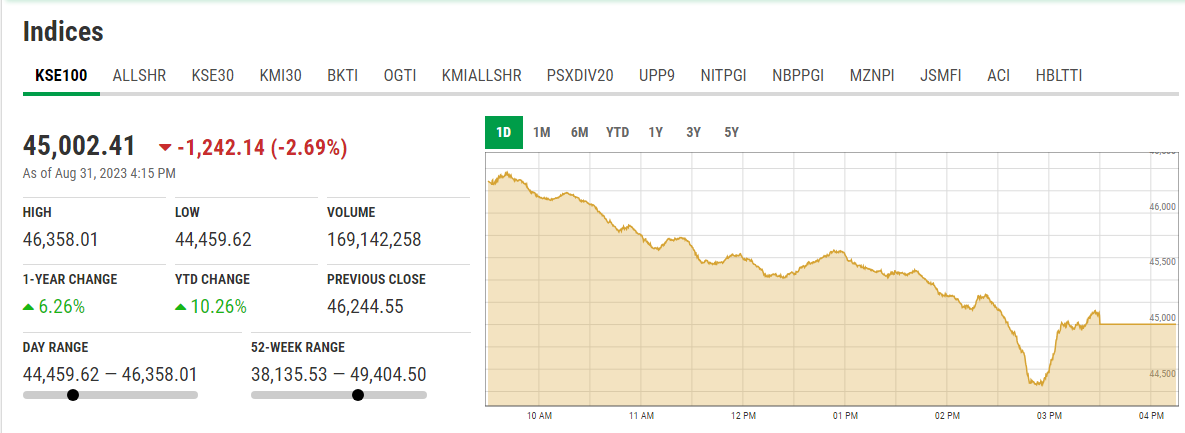Open the KSE30 index tab

pyautogui.click(x=212, y=76)
